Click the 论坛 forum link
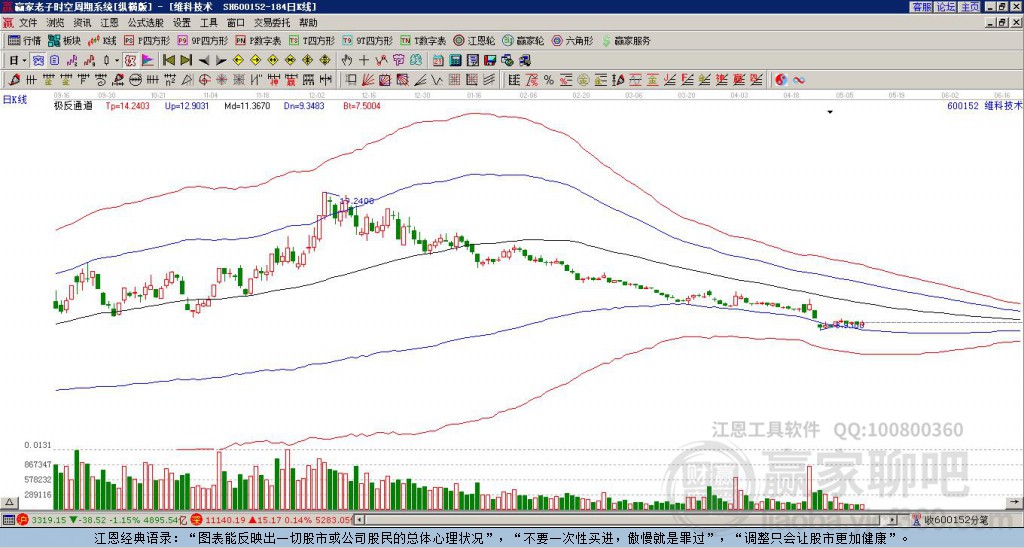The image size is (1024, 548). (x=946, y=7)
